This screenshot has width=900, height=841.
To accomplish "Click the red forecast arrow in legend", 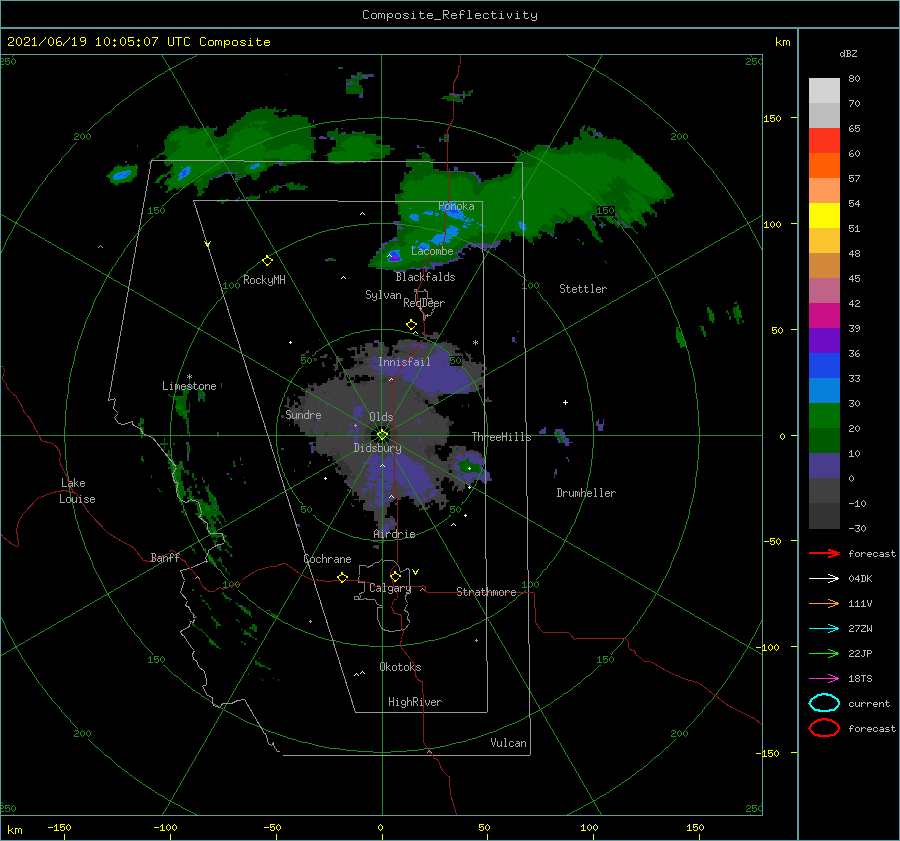I will pos(824,553).
